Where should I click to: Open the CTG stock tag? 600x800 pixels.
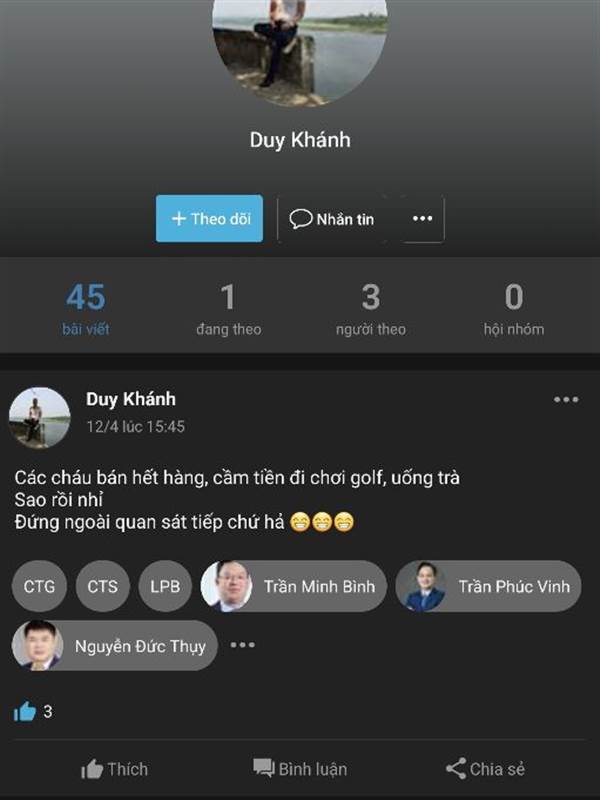39,586
